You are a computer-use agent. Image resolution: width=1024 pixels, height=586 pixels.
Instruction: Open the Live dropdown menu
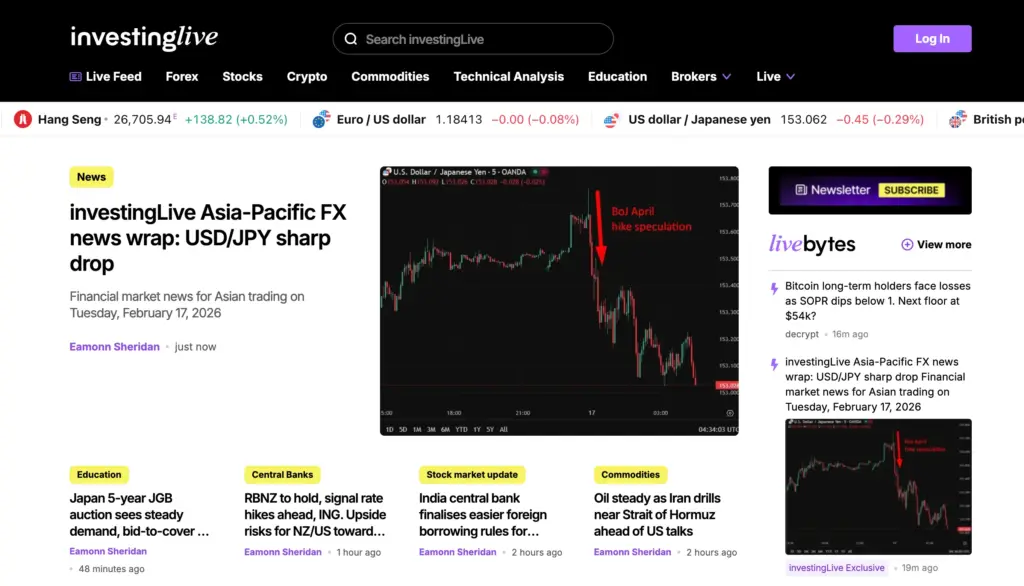[774, 76]
